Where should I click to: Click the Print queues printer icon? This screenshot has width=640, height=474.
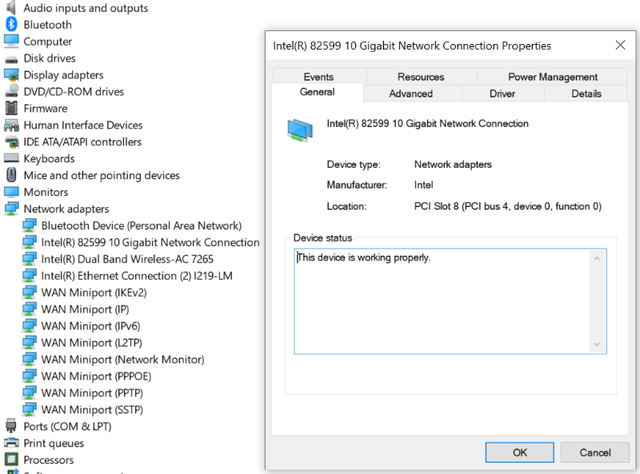point(11,443)
